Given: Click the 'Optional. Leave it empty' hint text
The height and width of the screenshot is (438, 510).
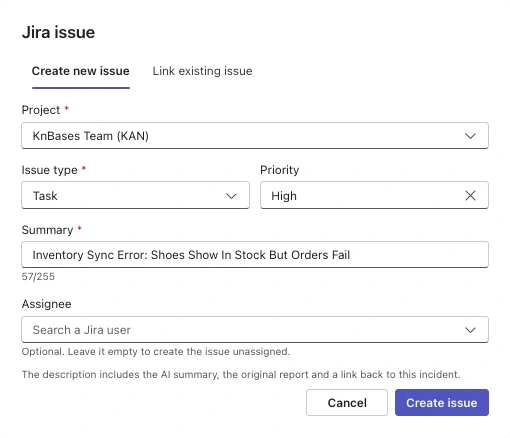Looking at the screenshot, I should (x=156, y=352).
